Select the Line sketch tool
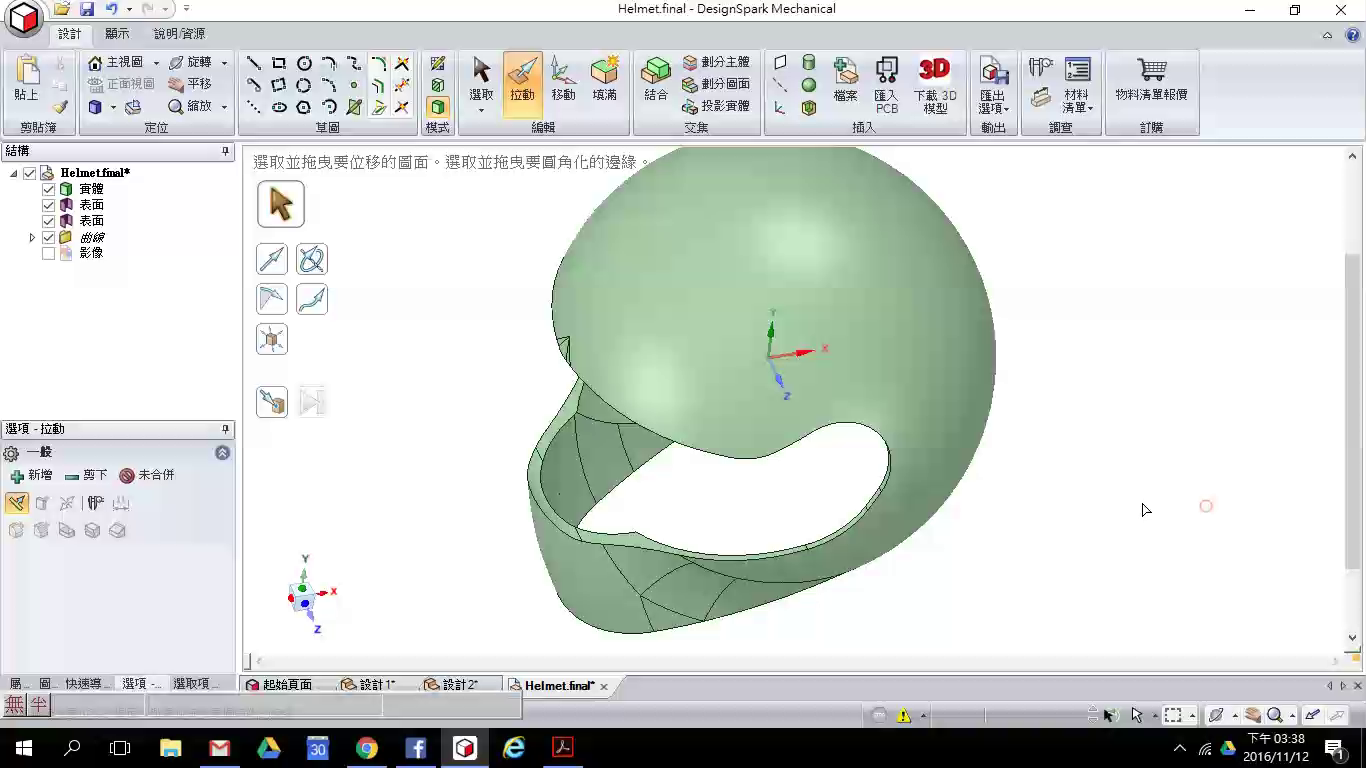This screenshot has height=768, width=1366. tap(254, 63)
